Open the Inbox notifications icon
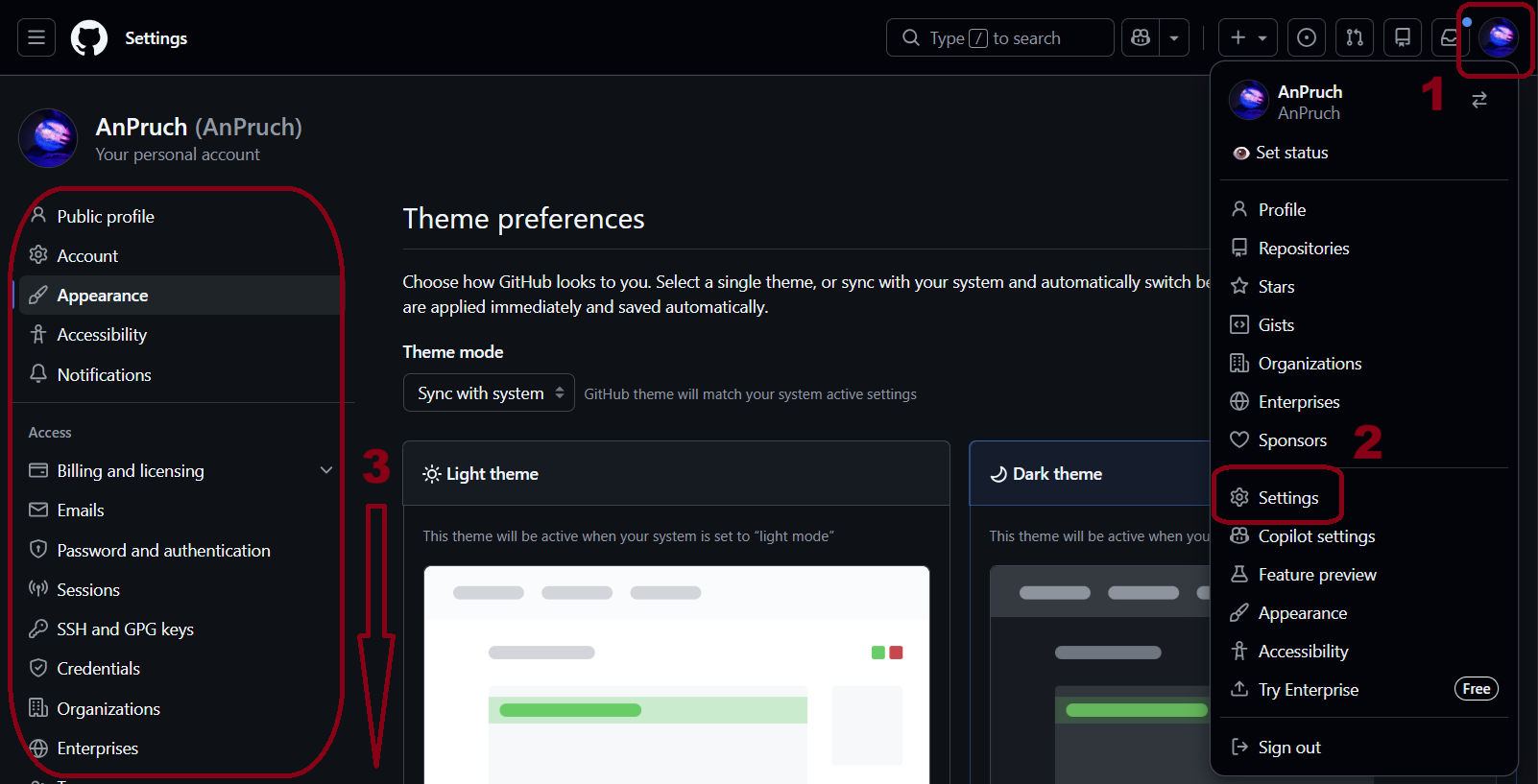The image size is (1538, 784). point(1450,37)
